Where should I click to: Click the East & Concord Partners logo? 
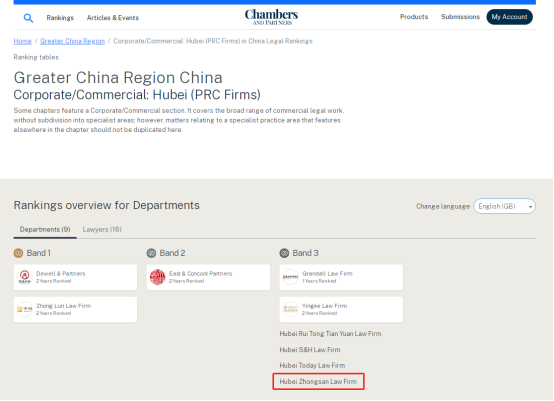coord(158,277)
